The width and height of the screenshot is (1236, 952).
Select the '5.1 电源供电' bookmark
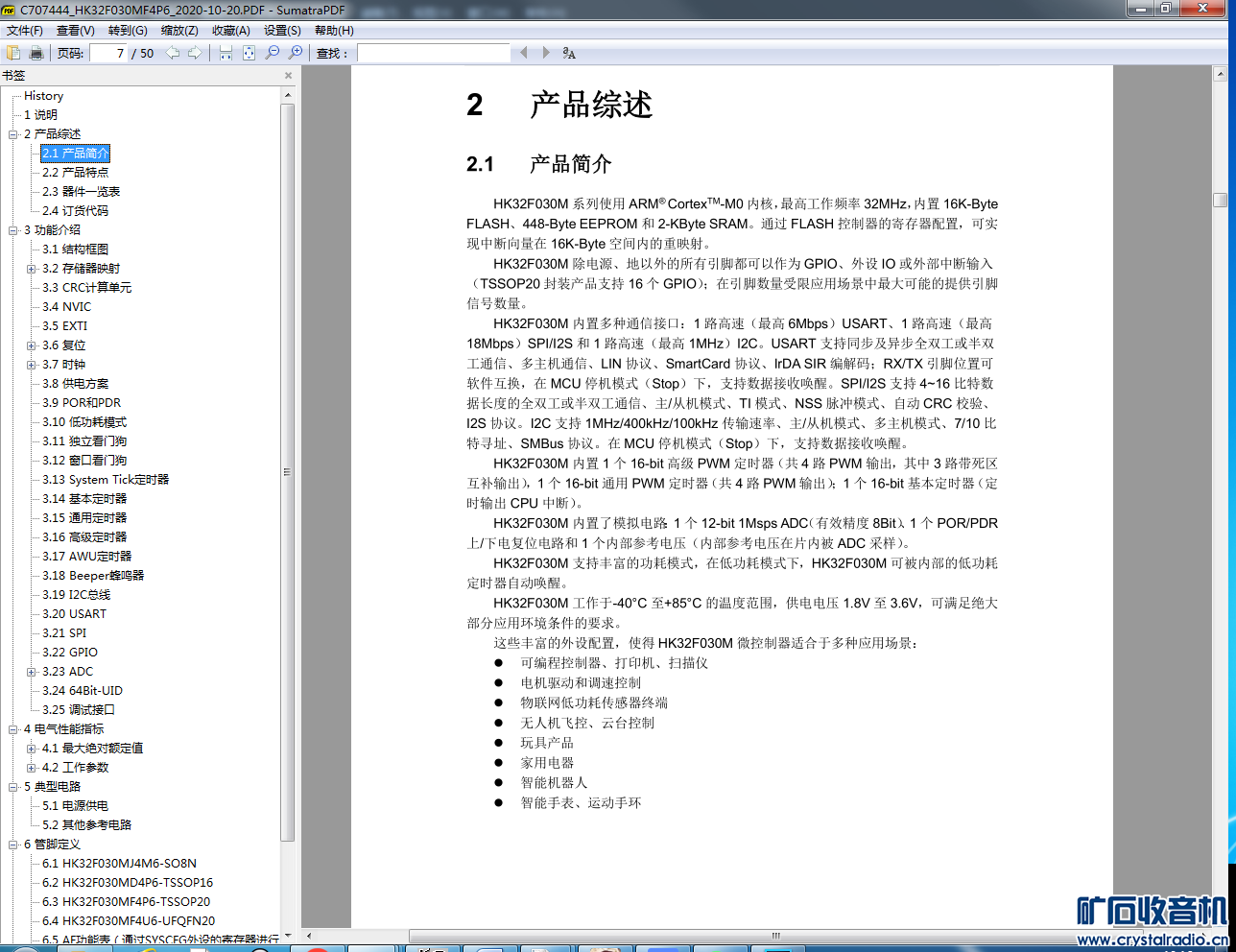pyautogui.click(x=76, y=806)
